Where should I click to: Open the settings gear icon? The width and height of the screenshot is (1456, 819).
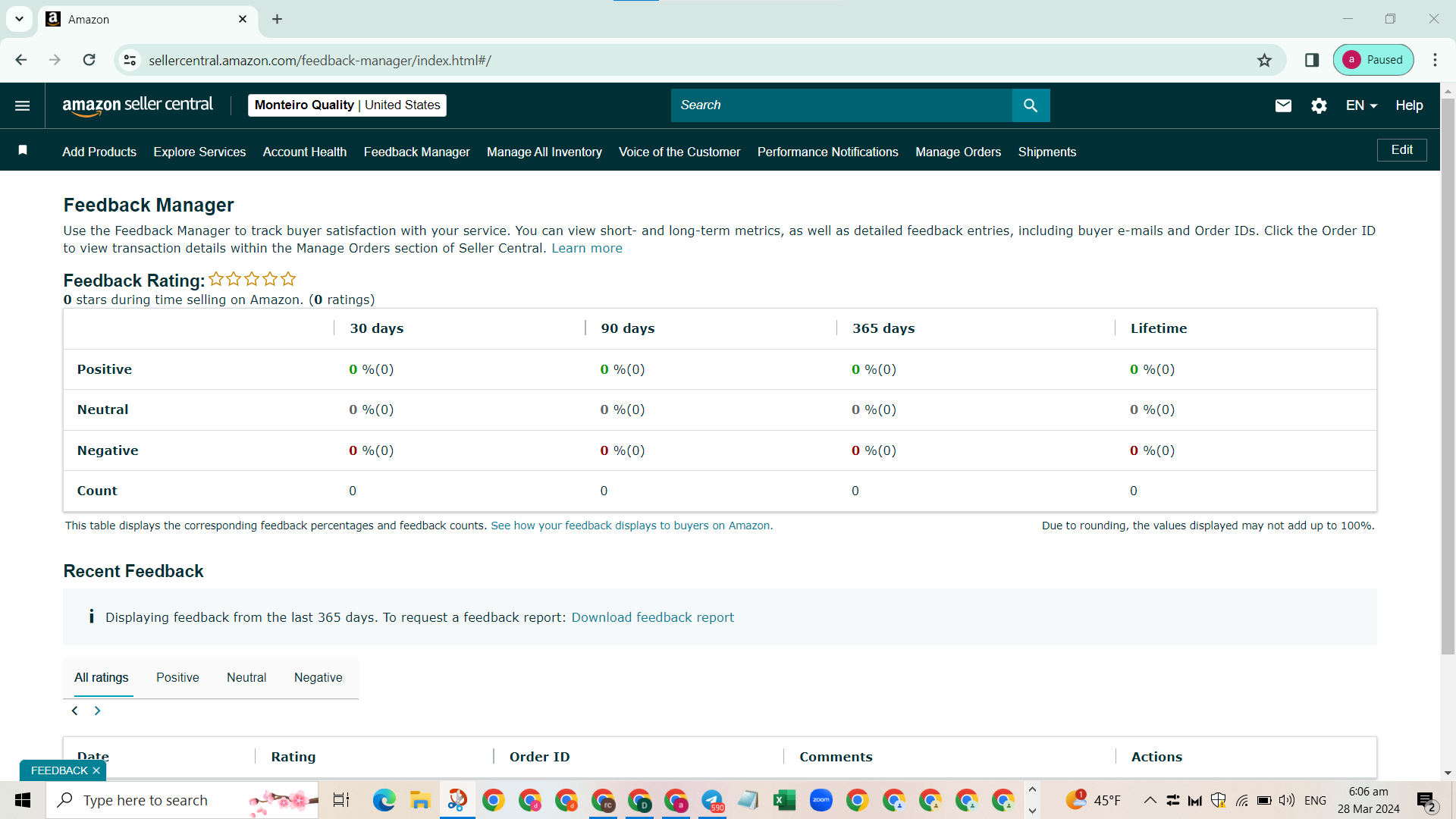click(1319, 105)
